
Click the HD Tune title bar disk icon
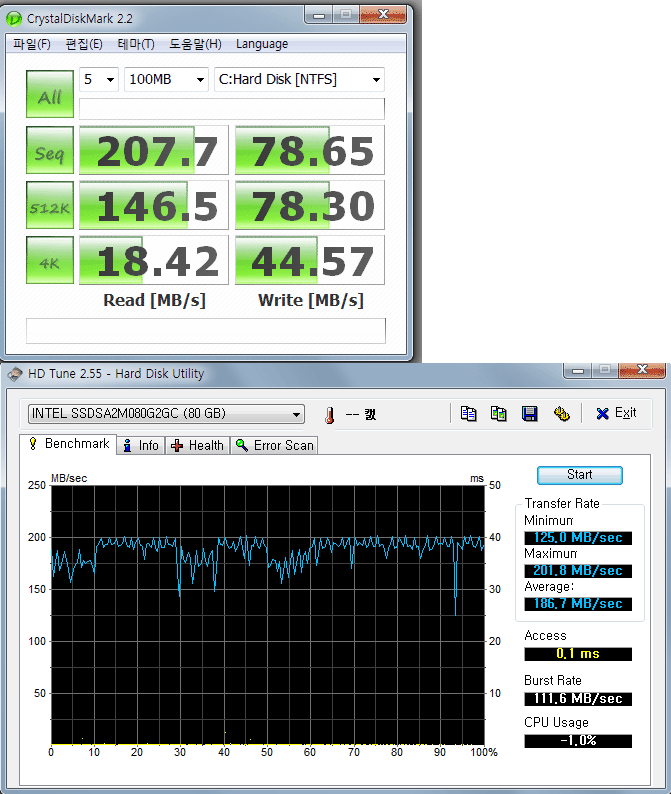tap(15, 374)
